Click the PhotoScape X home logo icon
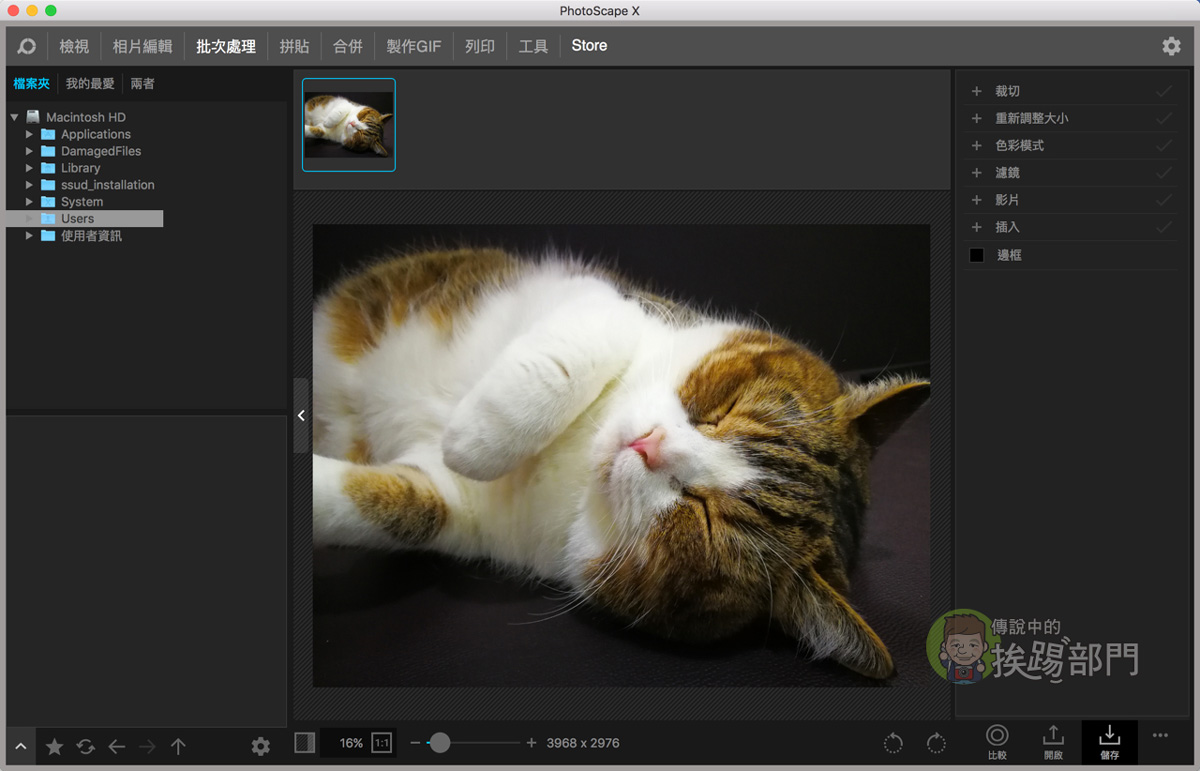 pyautogui.click(x=27, y=46)
